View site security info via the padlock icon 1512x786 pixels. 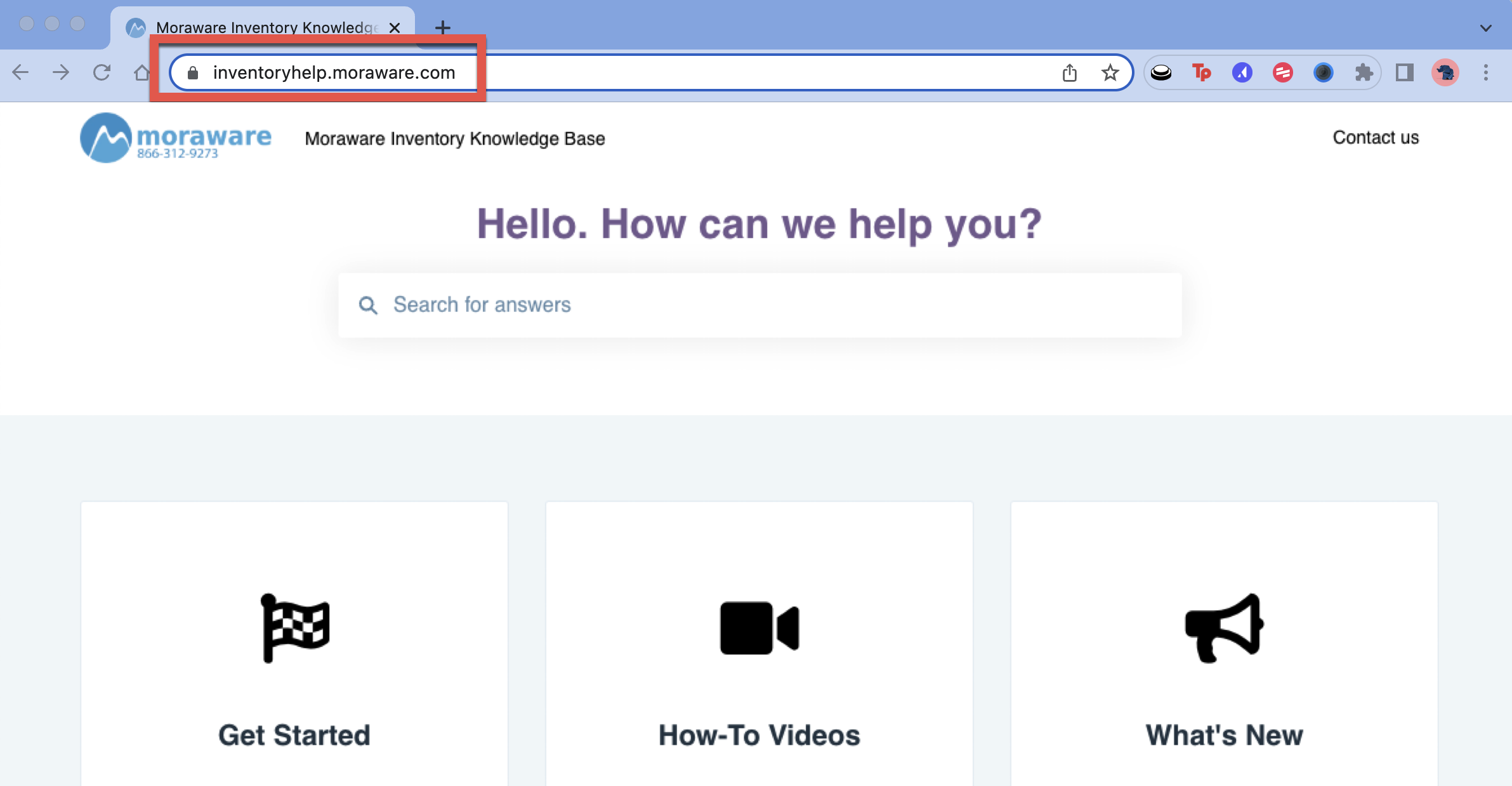[x=193, y=73]
